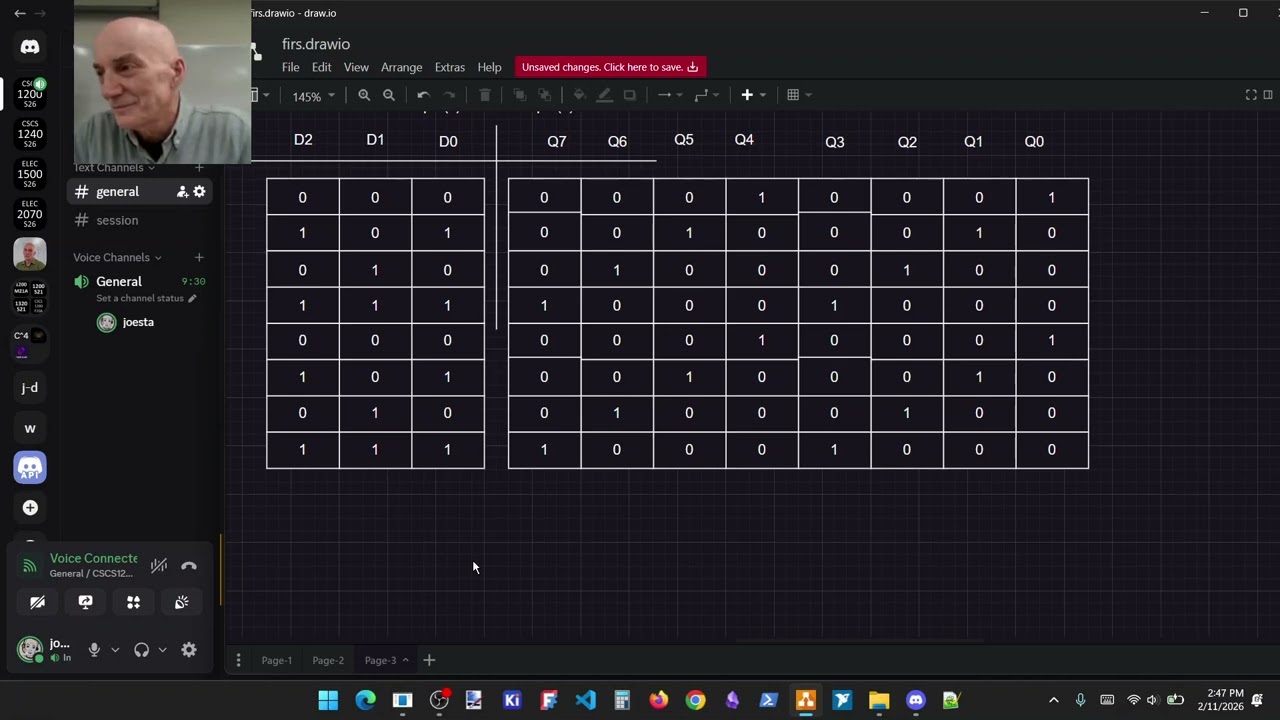Open the Help menu

489,67
